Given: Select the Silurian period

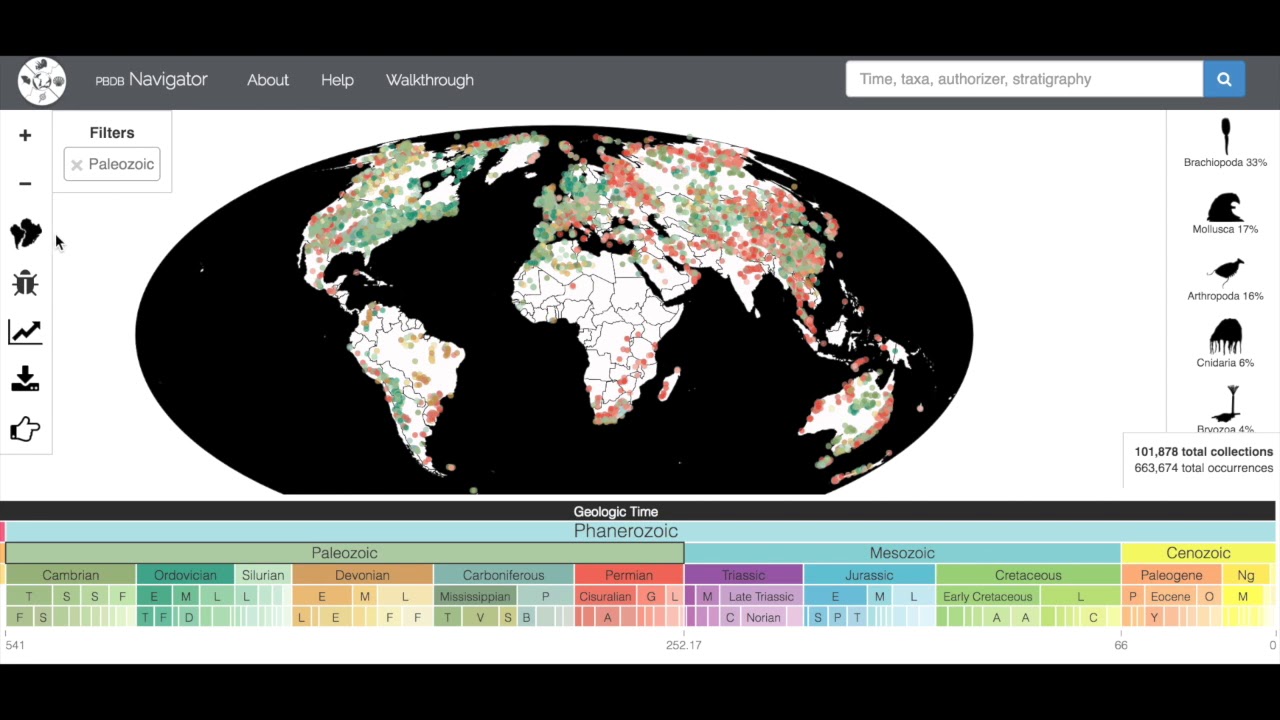Looking at the screenshot, I should [263, 575].
